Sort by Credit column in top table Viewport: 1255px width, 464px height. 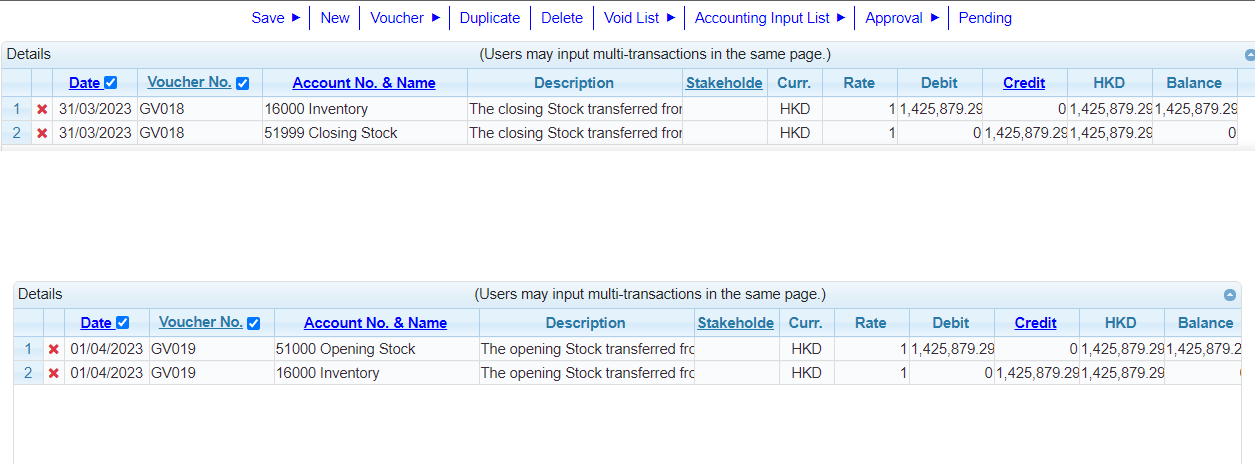click(1024, 83)
